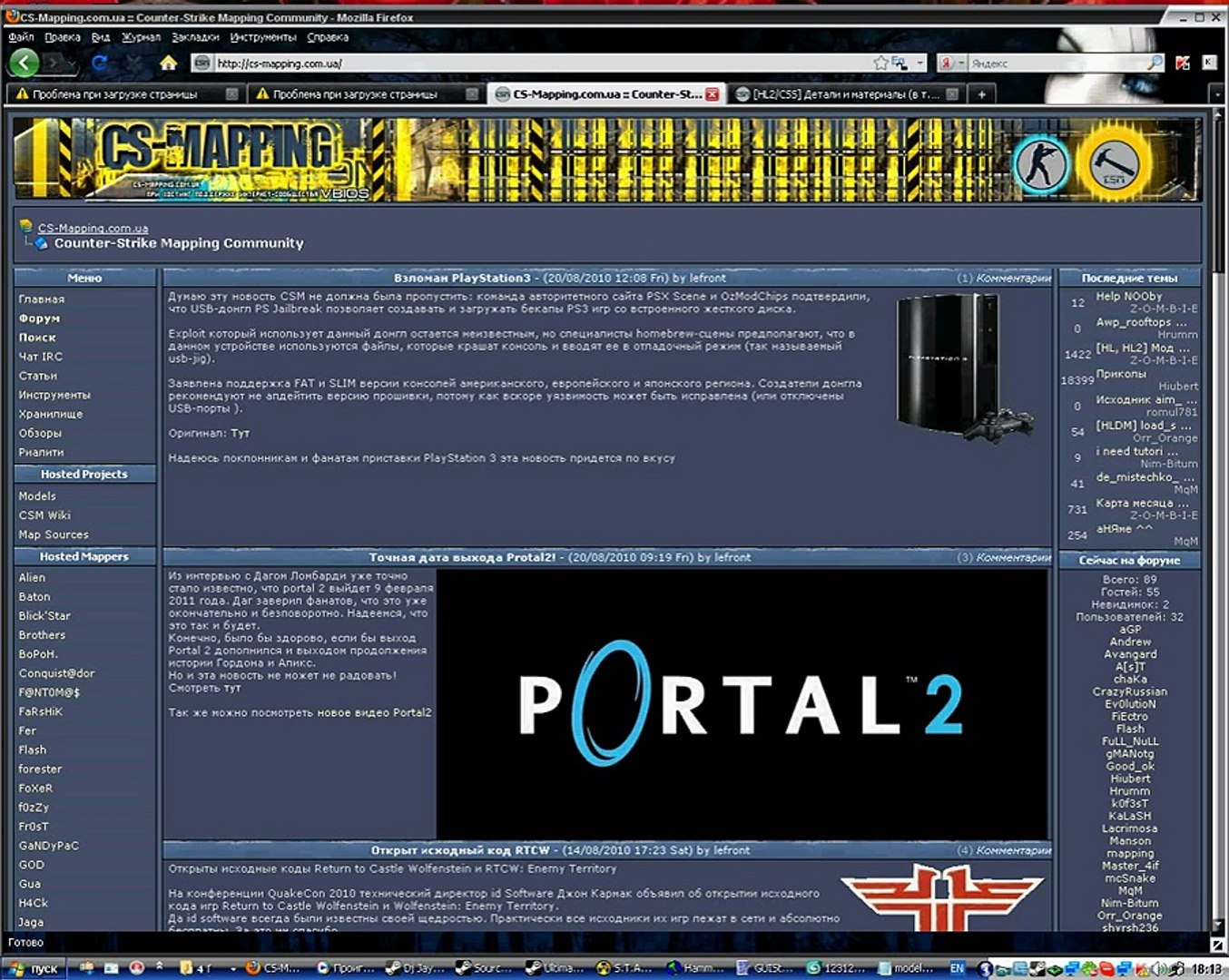Click the yellow CSM hammer icon in the banner
Image resolution: width=1229 pixels, height=980 pixels.
pos(1114,164)
